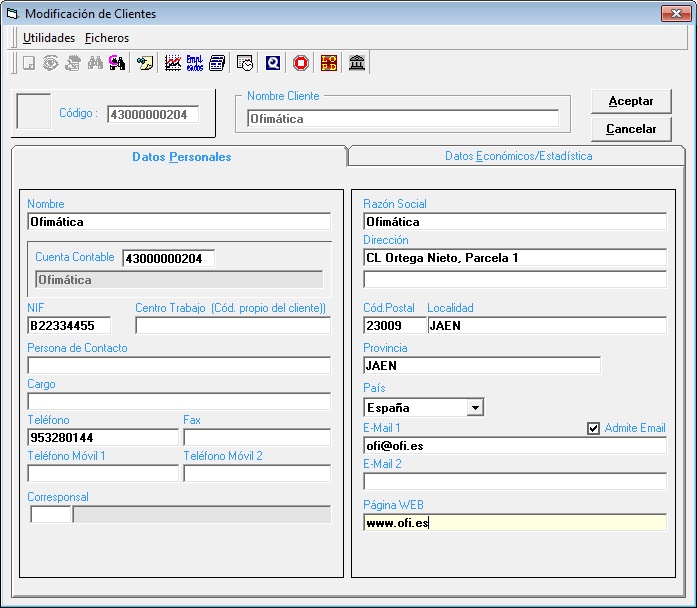Click the LOPD toolbar icon

(x=328, y=63)
